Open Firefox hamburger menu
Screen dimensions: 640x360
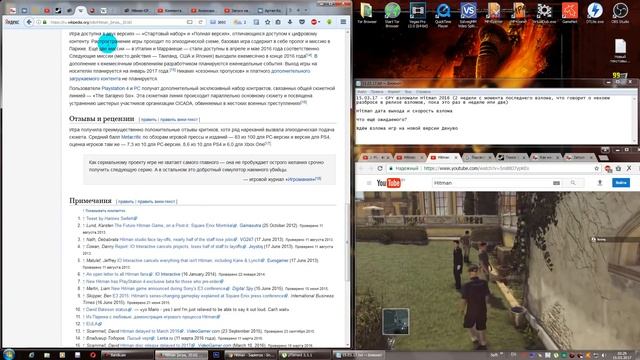point(343,22)
